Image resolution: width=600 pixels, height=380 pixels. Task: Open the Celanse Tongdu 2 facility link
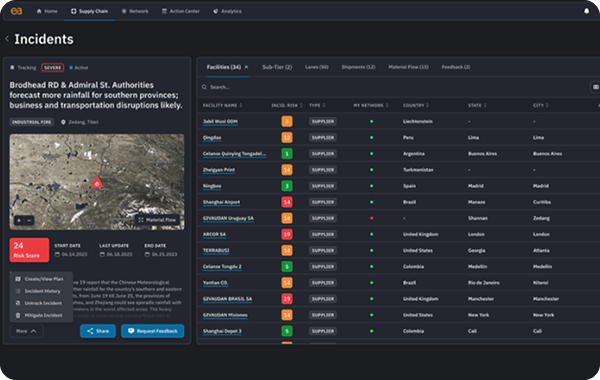pyautogui.click(x=222, y=266)
